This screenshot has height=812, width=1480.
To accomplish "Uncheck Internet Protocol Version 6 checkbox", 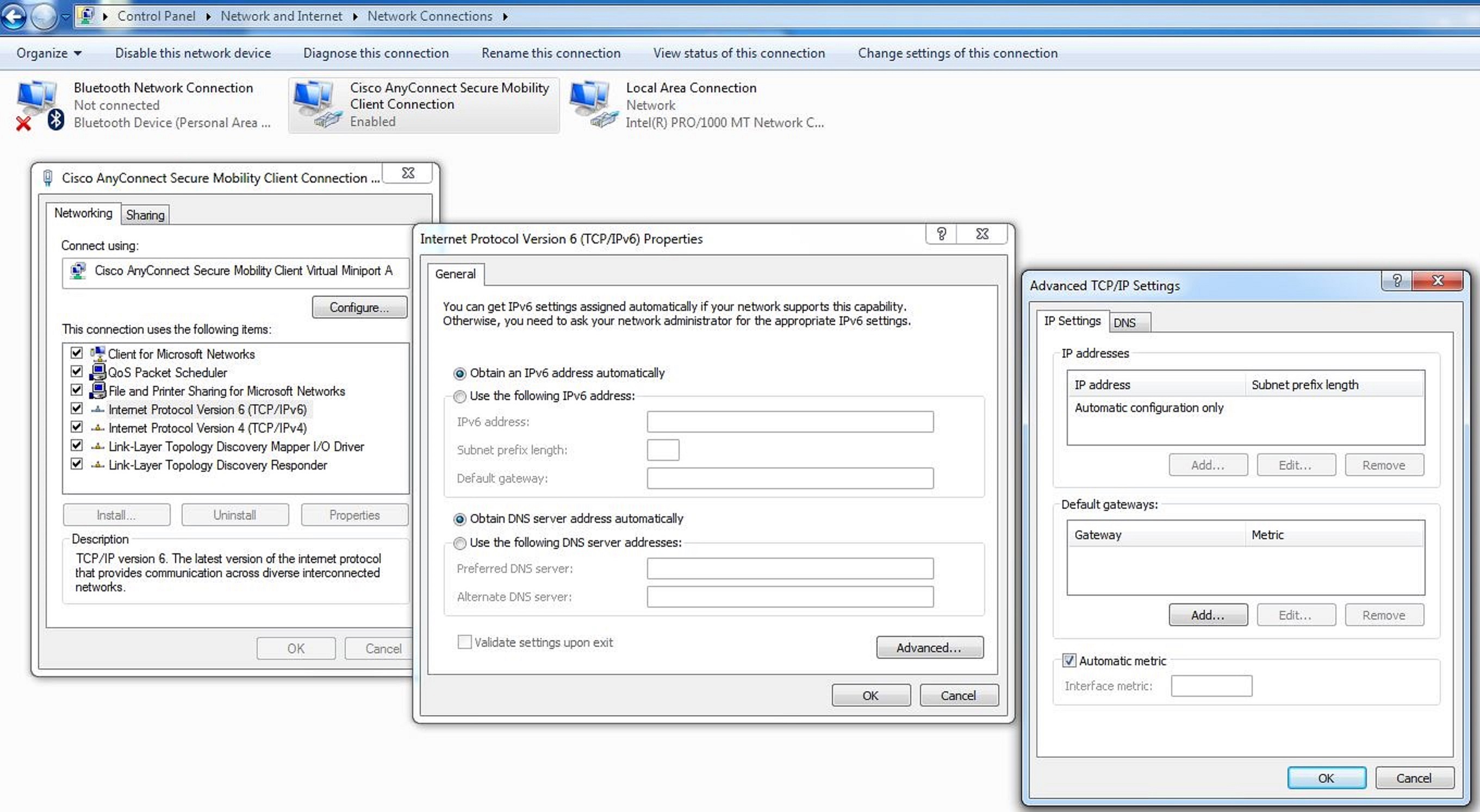I will pyautogui.click(x=77, y=408).
